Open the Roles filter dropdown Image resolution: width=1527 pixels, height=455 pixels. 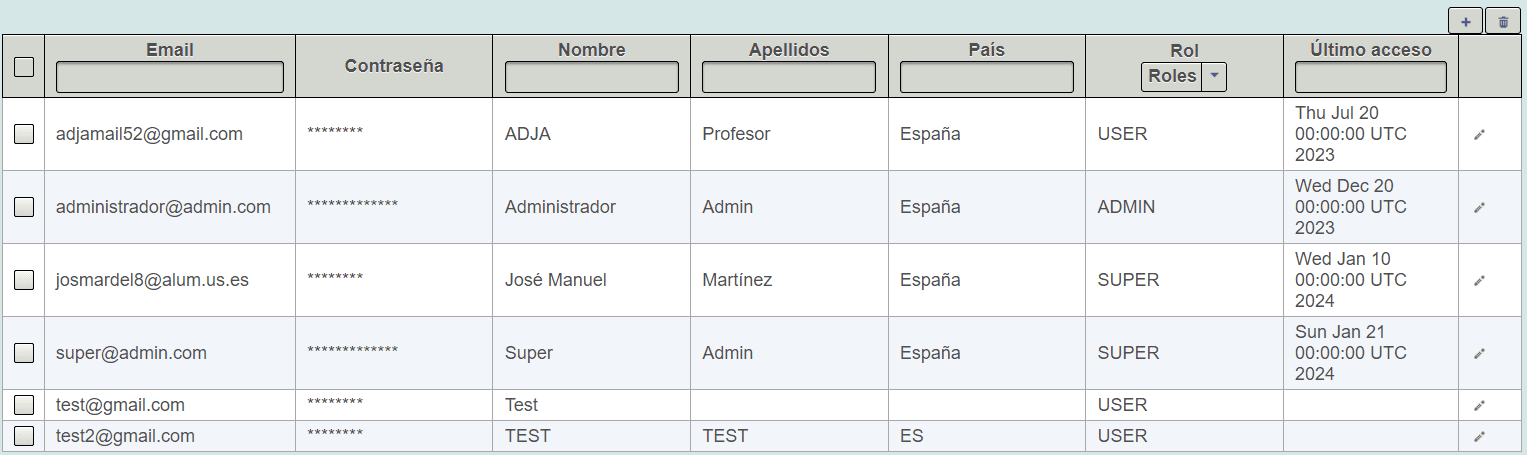(x=1172, y=76)
